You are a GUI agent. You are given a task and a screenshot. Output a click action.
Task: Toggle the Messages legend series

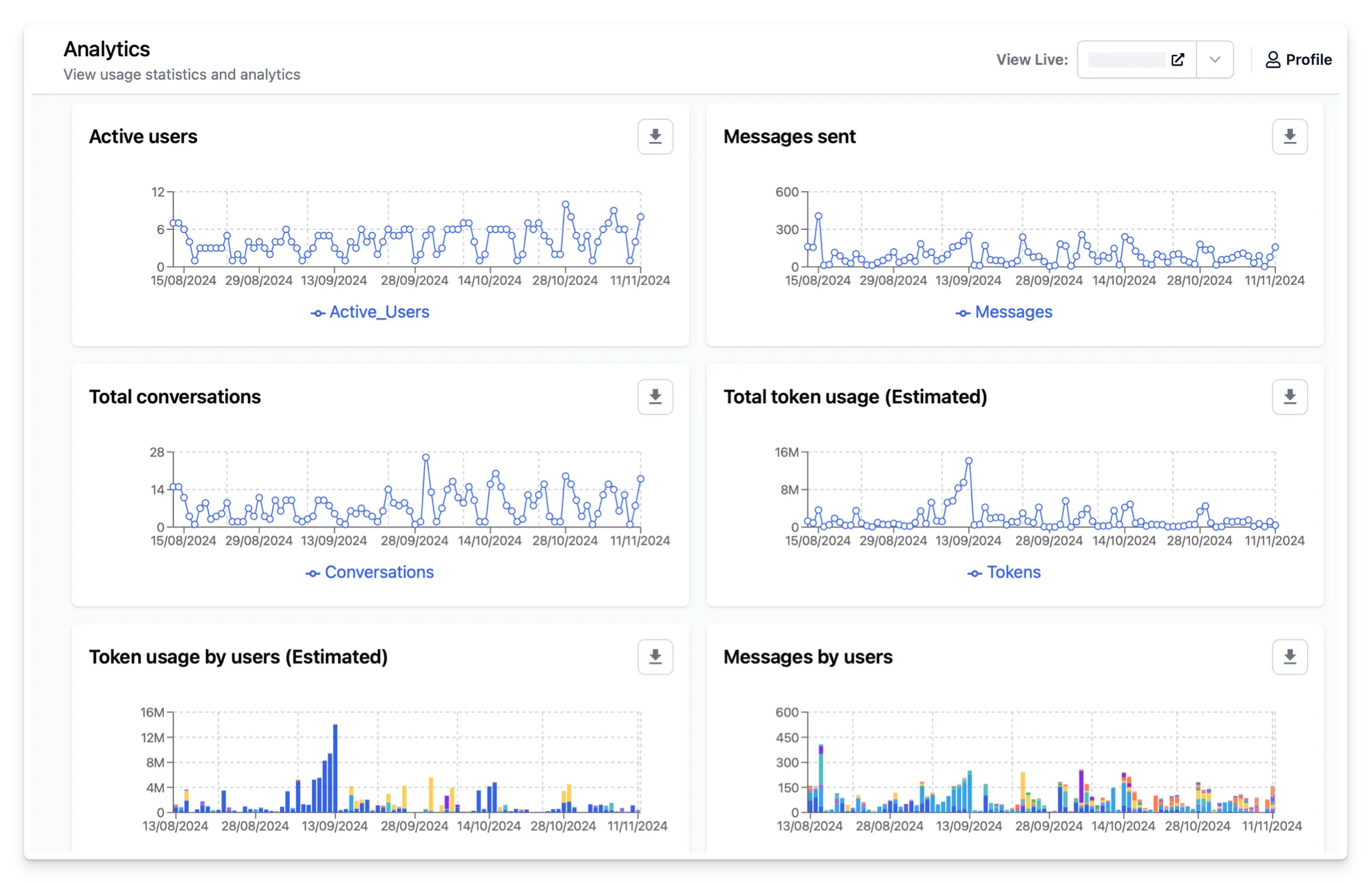point(1004,312)
